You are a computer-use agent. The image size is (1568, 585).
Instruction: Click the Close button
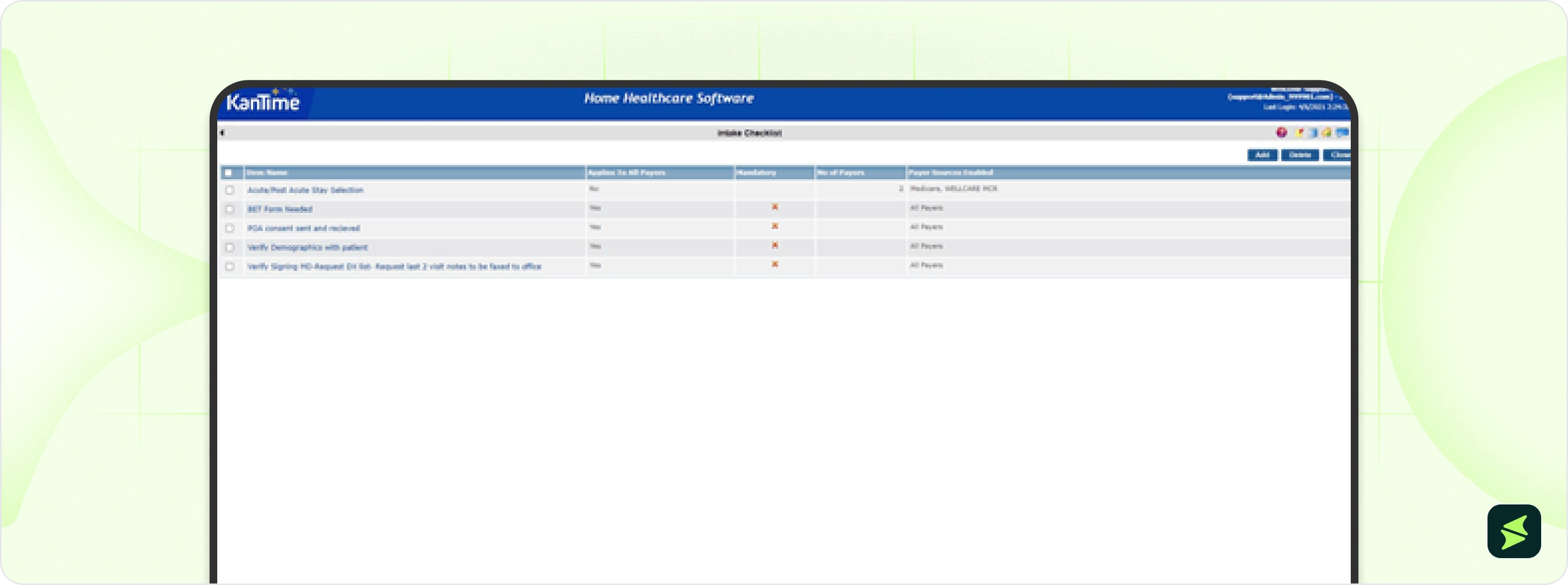(1337, 155)
